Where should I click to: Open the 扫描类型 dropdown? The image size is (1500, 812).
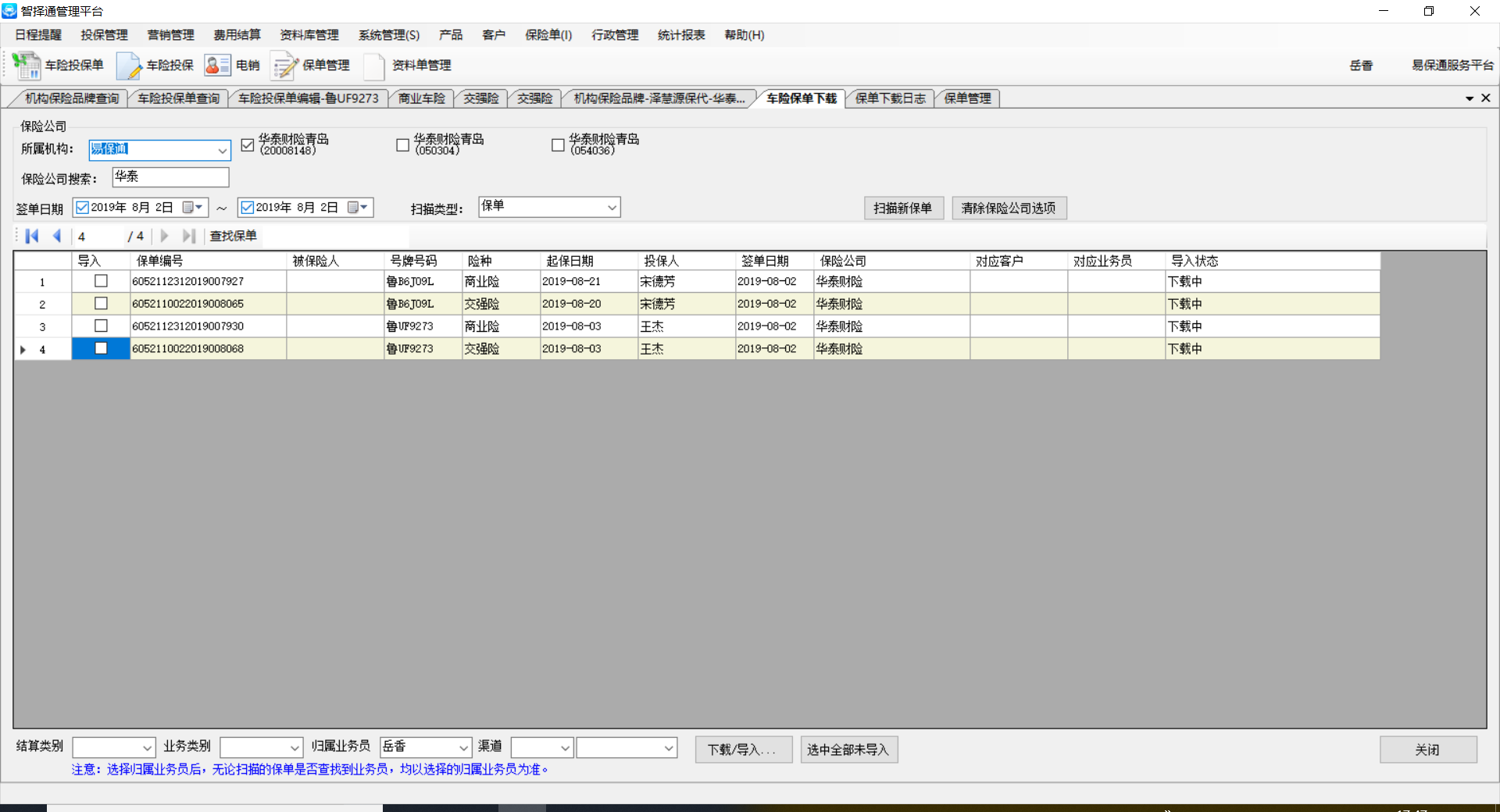pyautogui.click(x=612, y=208)
